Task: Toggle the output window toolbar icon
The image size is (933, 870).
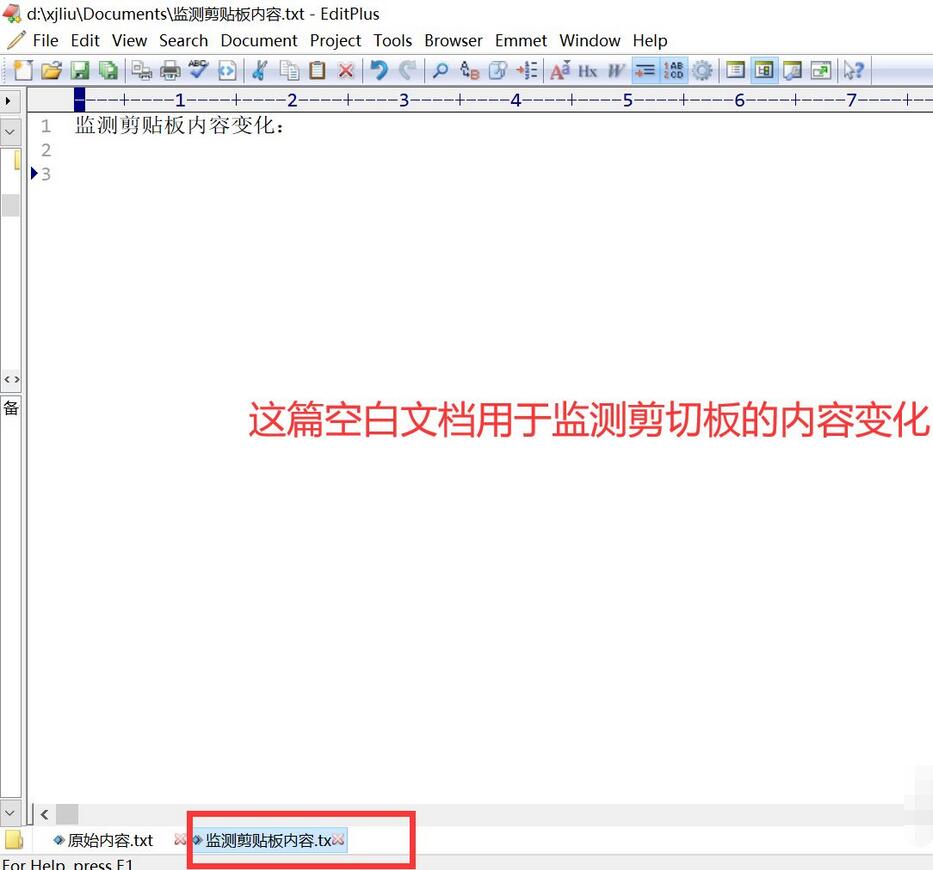Action: click(792, 70)
